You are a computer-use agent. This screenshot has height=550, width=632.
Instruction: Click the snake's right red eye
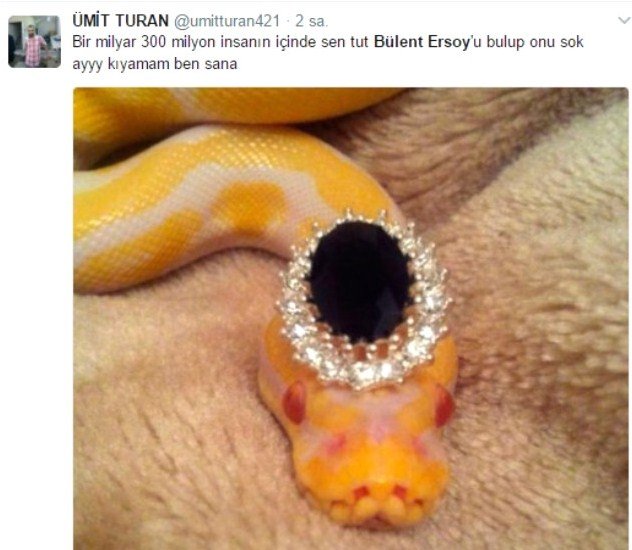(445, 405)
